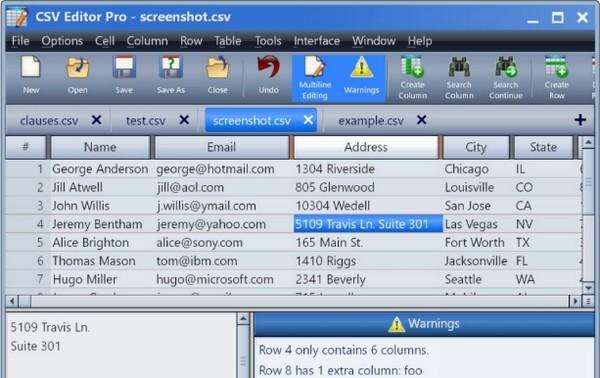Undo the last action via Undo icon
600x378 pixels.
coord(268,76)
